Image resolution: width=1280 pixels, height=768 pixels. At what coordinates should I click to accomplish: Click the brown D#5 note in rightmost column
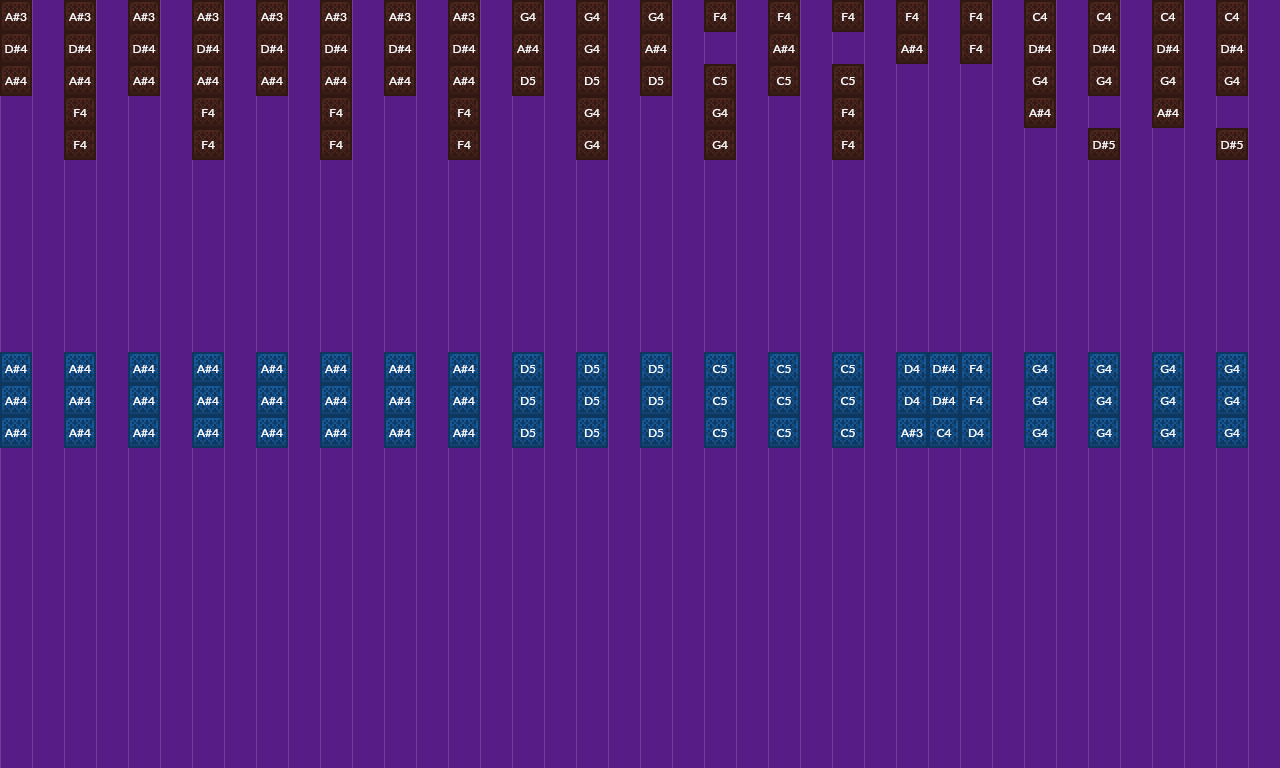click(1231, 145)
